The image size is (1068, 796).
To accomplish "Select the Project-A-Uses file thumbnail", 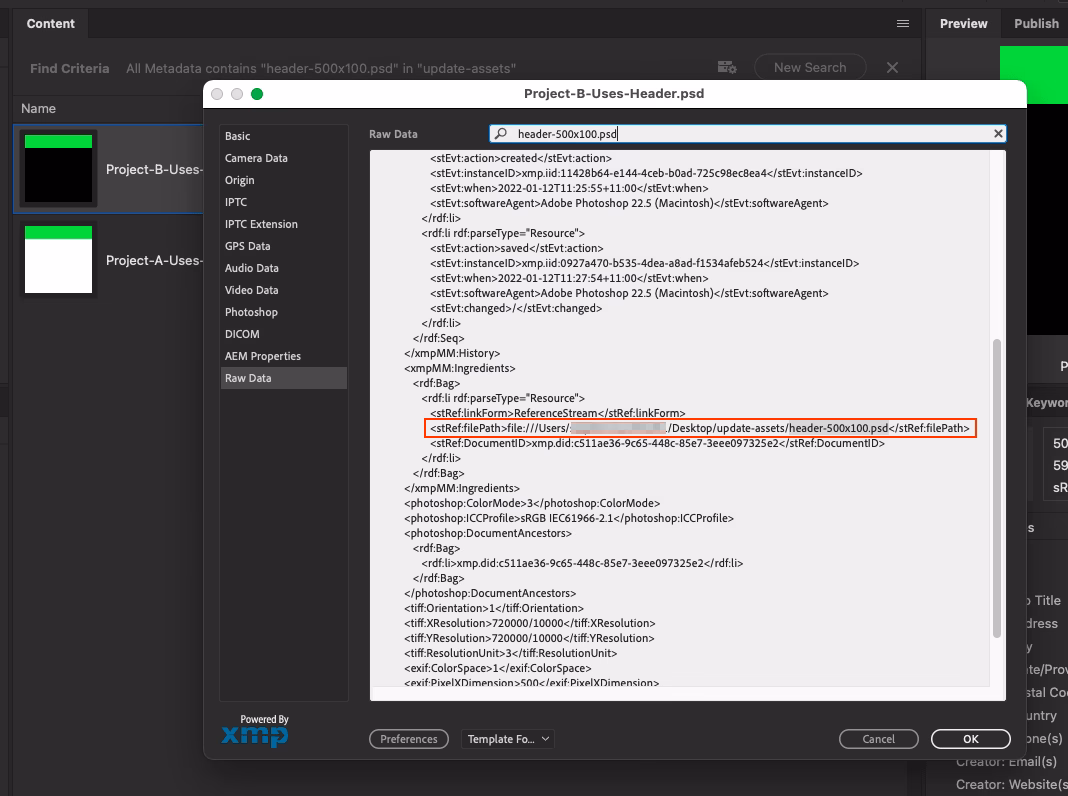I will click(57, 259).
